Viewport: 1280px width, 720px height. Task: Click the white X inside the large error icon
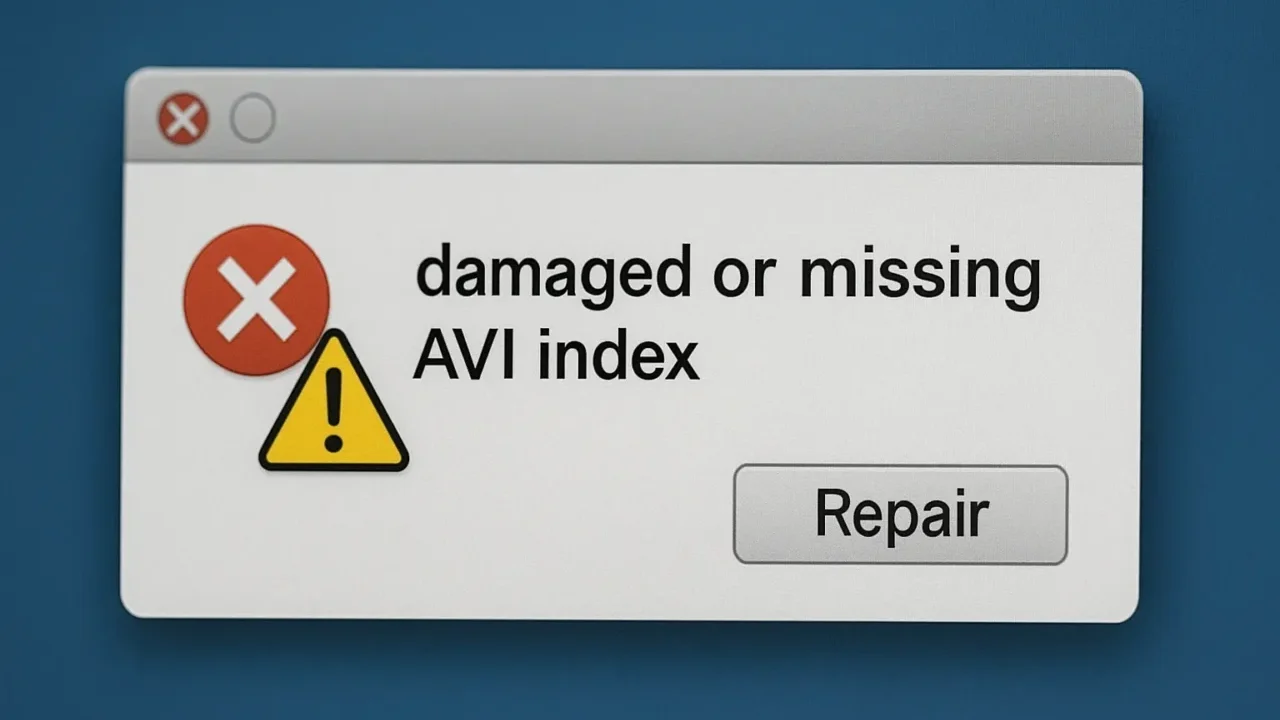click(x=256, y=300)
